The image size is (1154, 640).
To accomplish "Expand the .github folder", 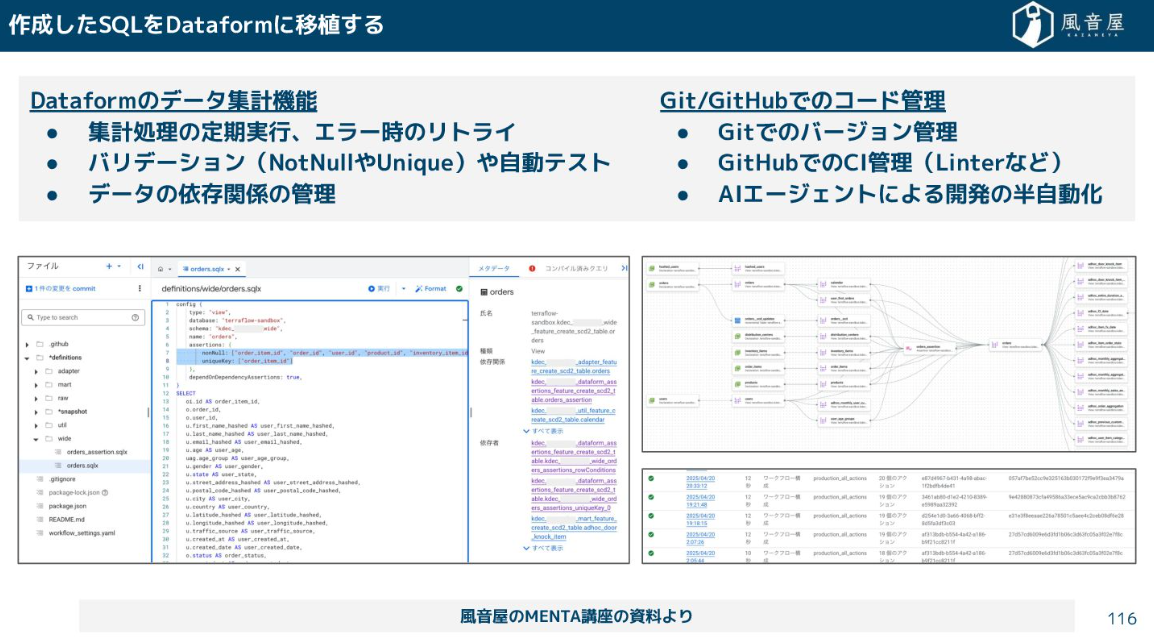I will pyautogui.click(x=27, y=343).
